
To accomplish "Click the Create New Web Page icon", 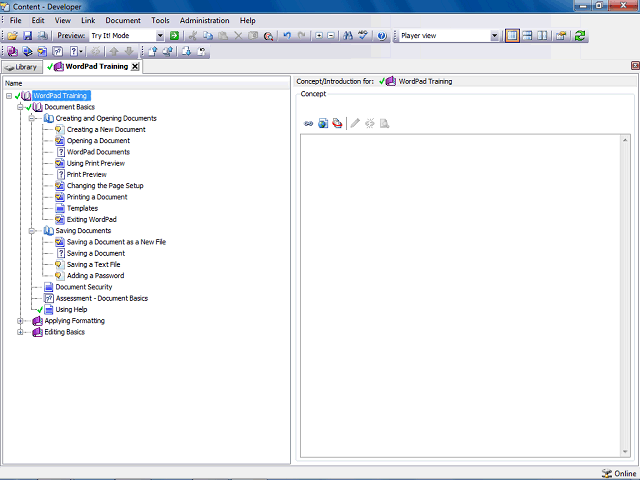I will click(x=323, y=123).
